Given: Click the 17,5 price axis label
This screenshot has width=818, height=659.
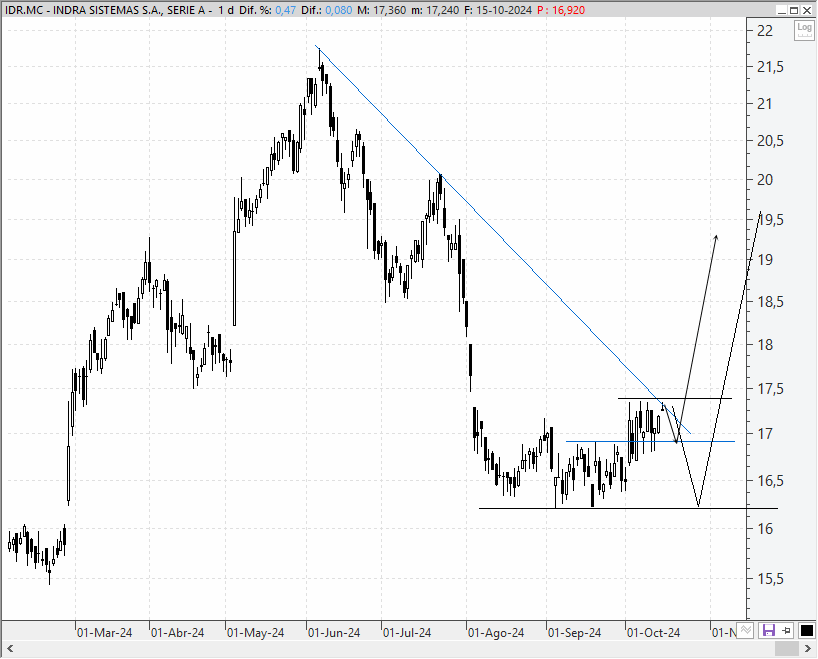Looking at the screenshot, I should click(770, 389).
